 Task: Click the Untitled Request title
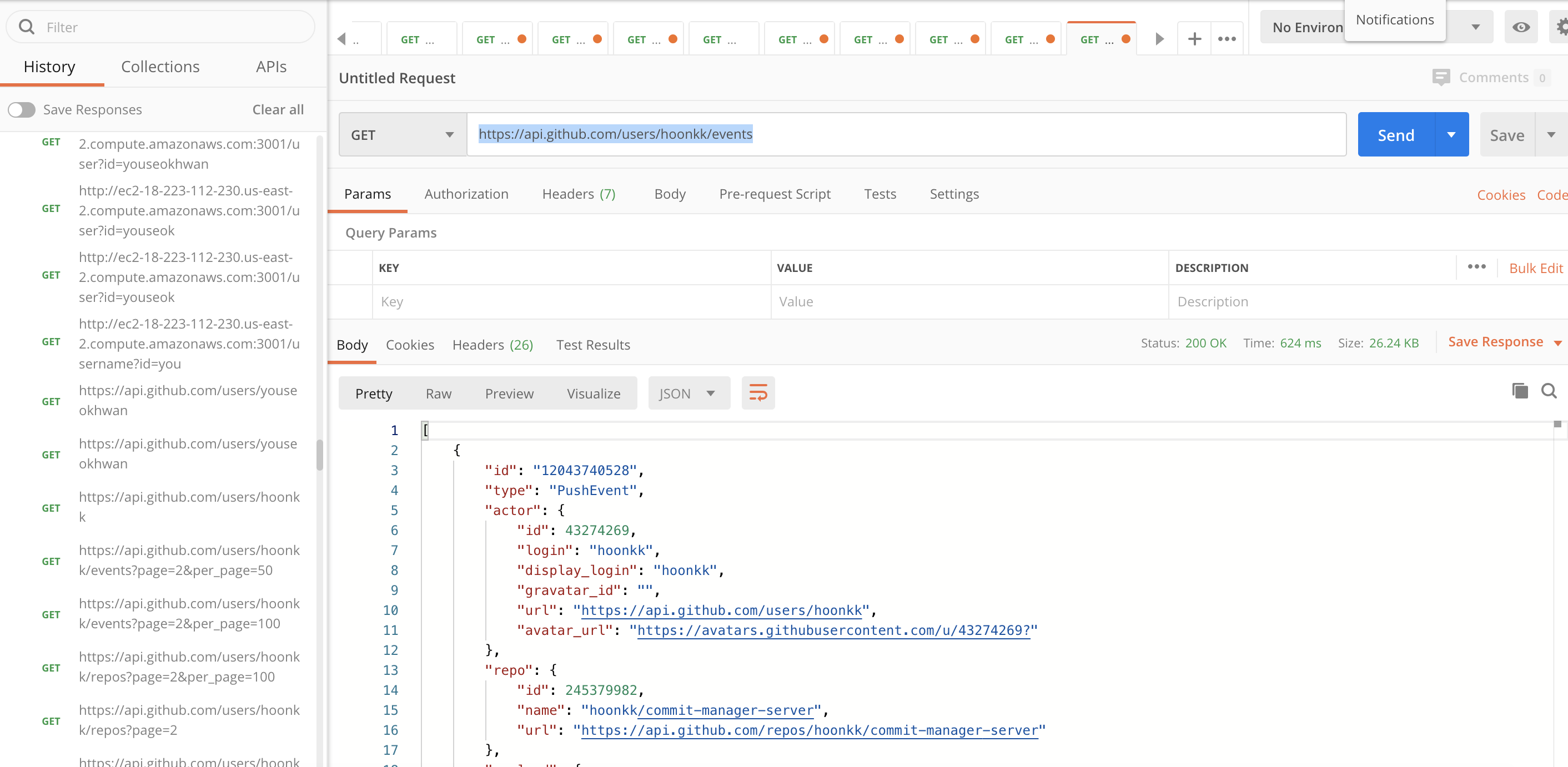pyautogui.click(x=397, y=78)
